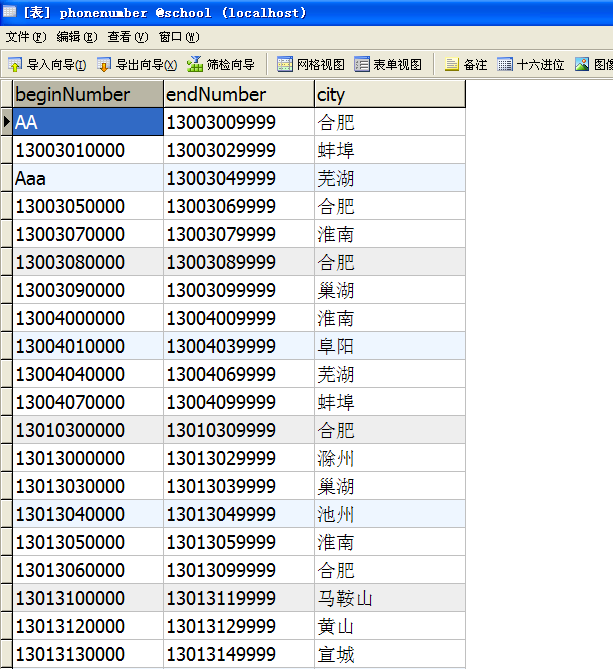Open the 查看 menu
Screen dimensions: 613x669
pyautogui.click(x=127, y=37)
